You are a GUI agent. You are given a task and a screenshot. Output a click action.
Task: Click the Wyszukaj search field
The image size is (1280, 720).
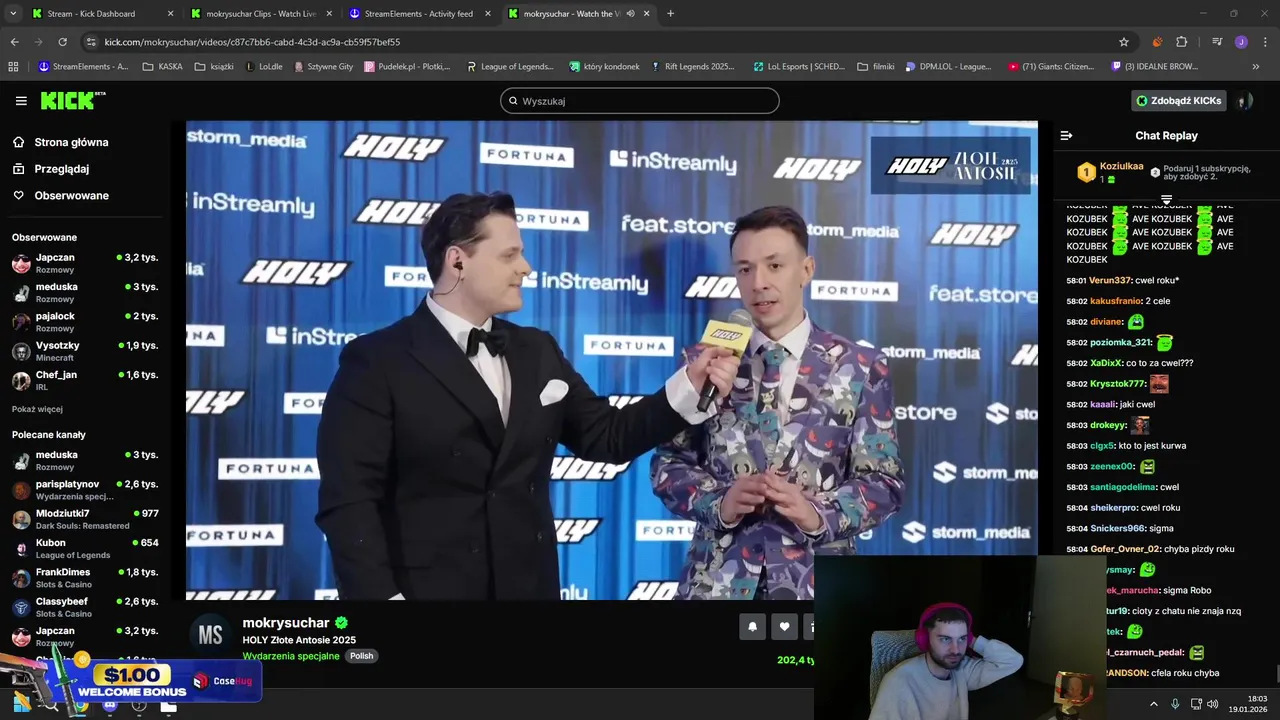click(640, 101)
